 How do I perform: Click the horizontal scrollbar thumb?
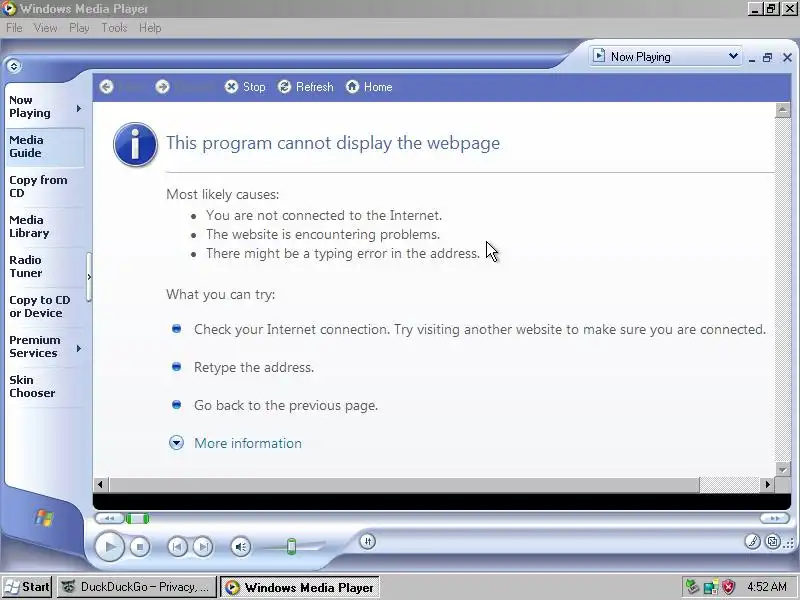[x=404, y=485]
